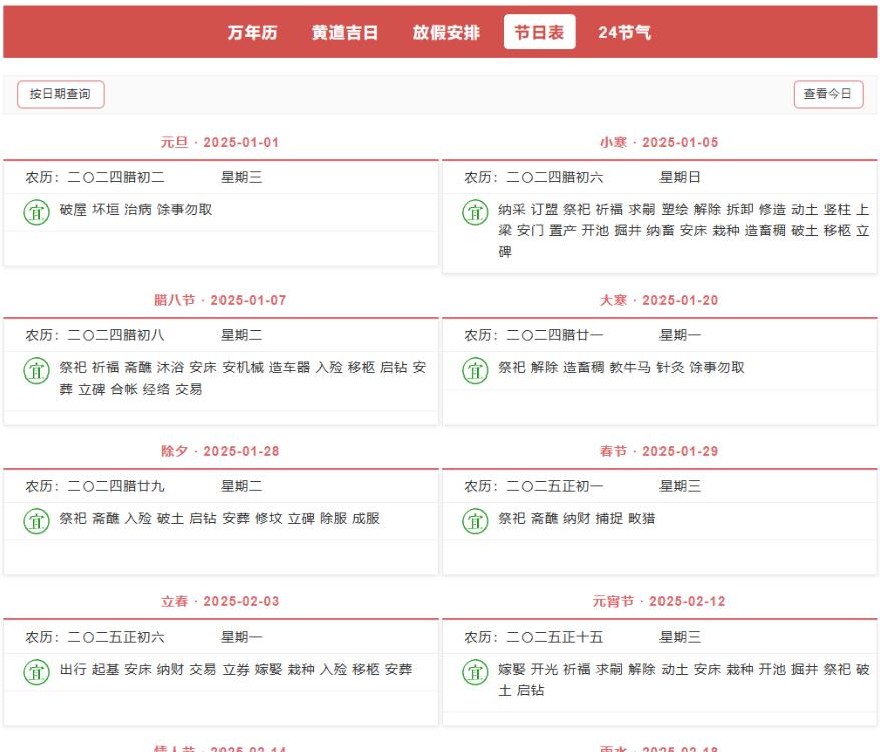This screenshot has height=752, width=880.
Task: Click the 宜 icon in the 春节 card
Action: [x=475, y=521]
